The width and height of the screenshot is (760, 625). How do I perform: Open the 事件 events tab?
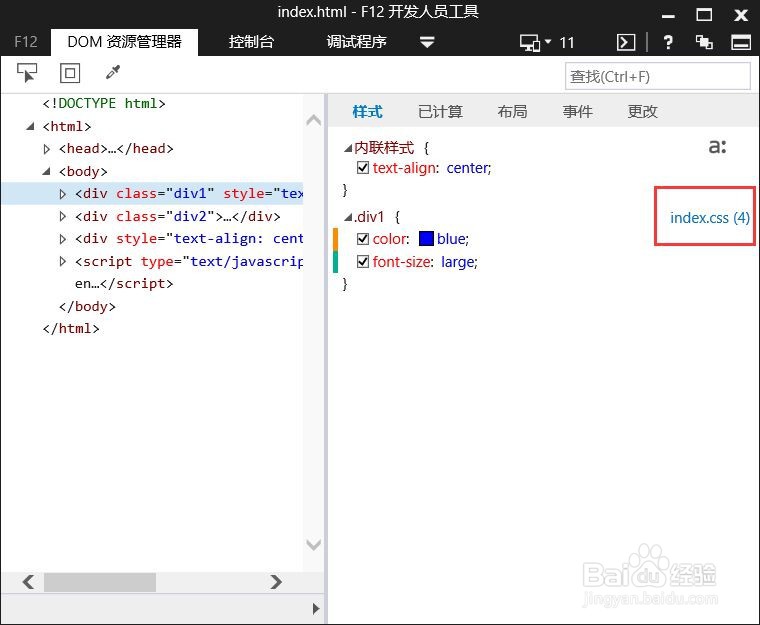[x=577, y=112]
